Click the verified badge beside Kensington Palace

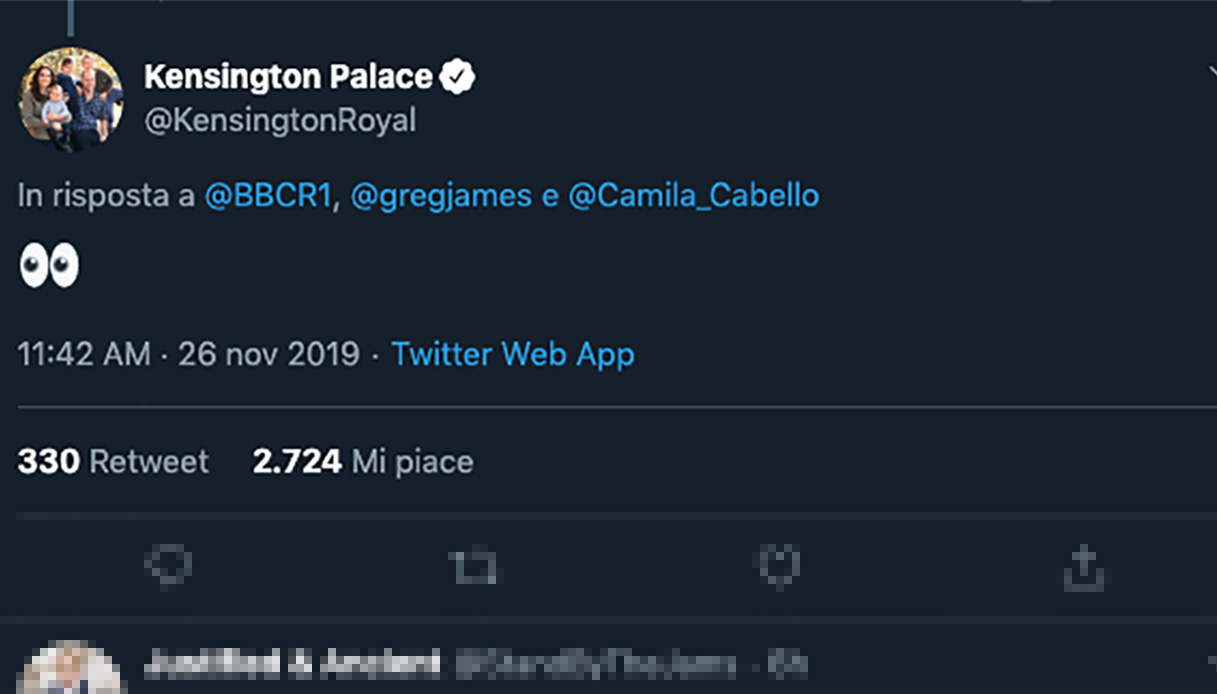457,77
